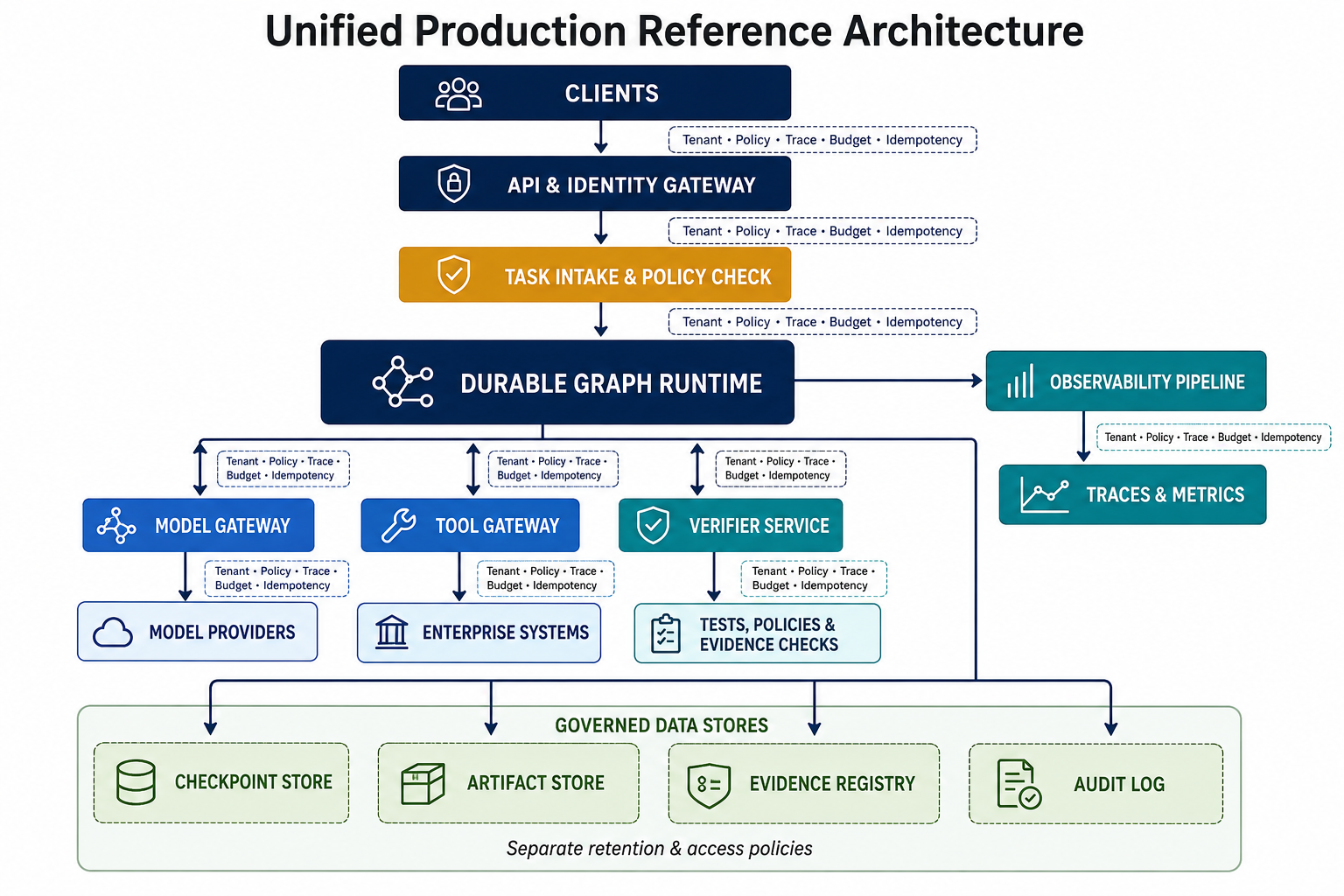Click the "TASK INTAKE & POLICY CHECK" label
Viewport: 1344px width, 896px height.
point(638,276)
